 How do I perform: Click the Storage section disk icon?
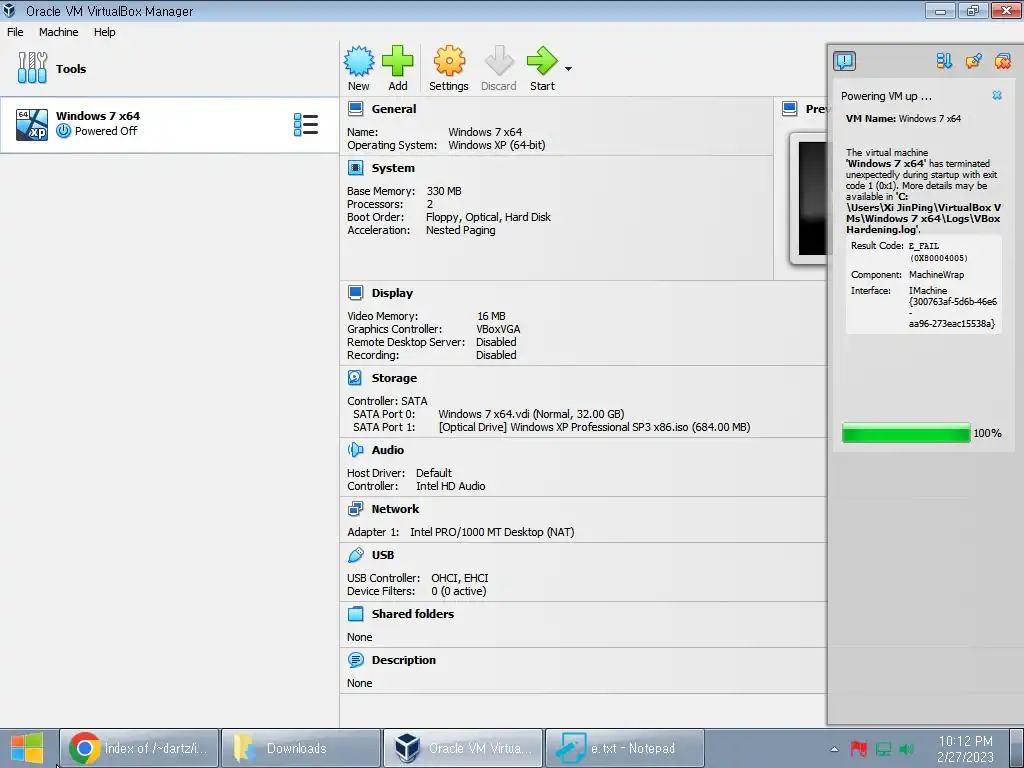355,378
